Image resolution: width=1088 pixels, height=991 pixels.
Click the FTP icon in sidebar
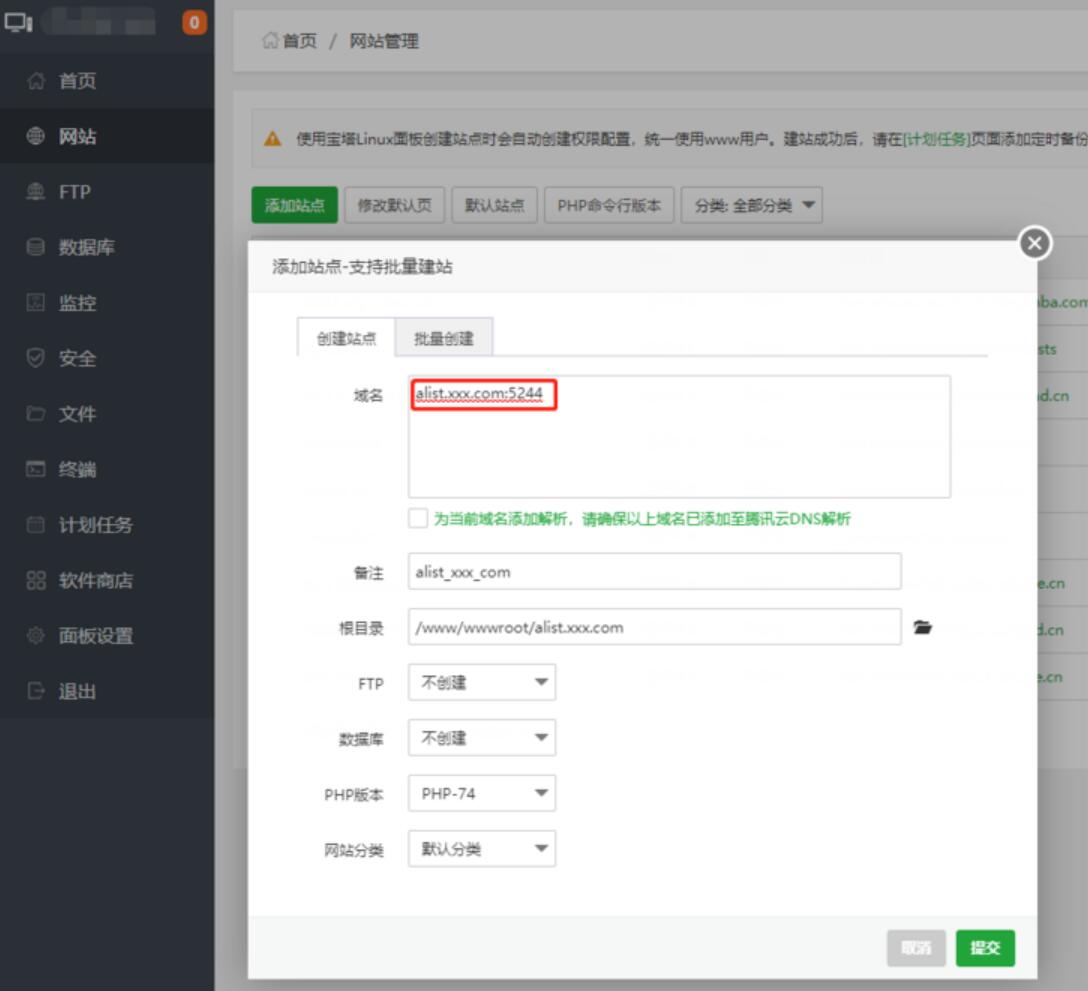pos(36,193)
